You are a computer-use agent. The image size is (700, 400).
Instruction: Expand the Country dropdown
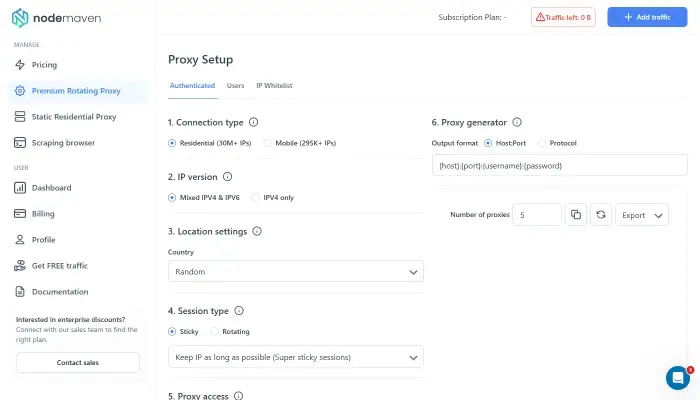coord(295,271)
